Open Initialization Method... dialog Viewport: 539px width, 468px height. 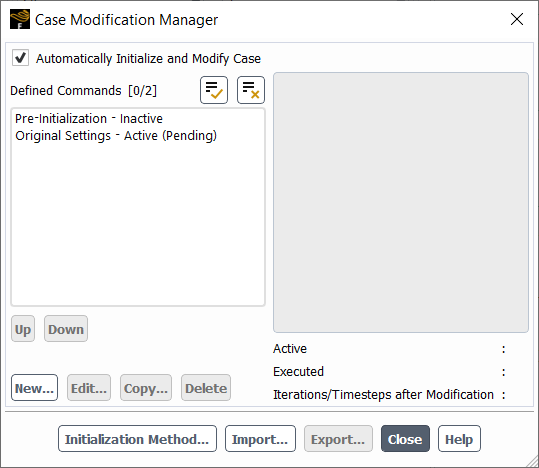[x=137, y=439]
